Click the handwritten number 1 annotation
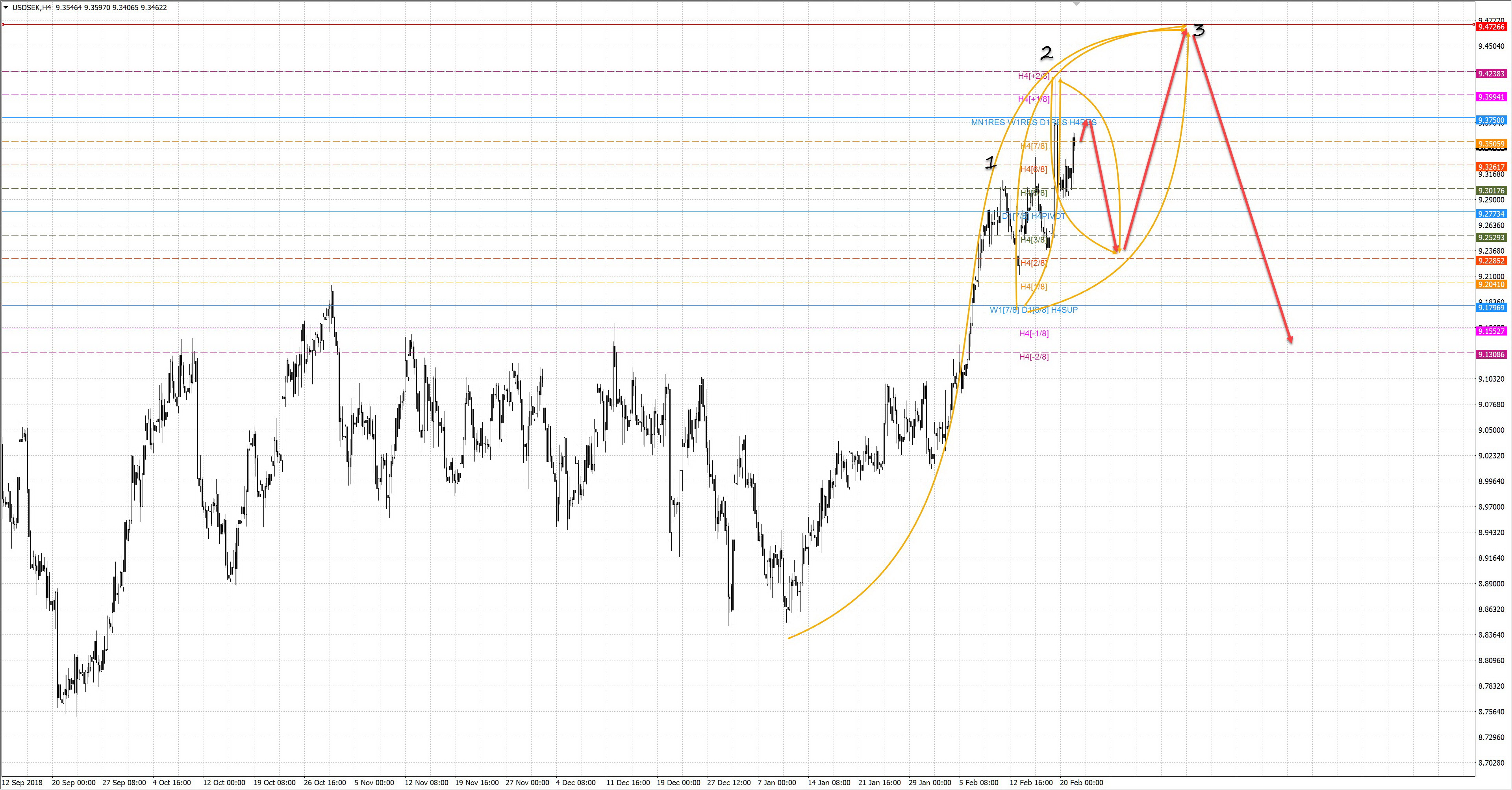Screen dimensions: 1512x790 click(991, 163)
